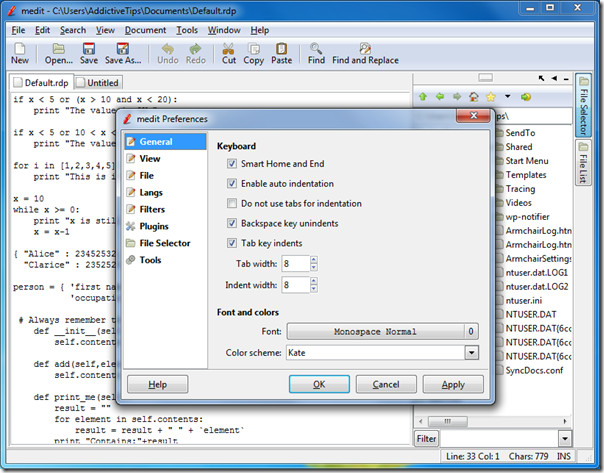Image resolution: width=604 pixels, height=473 pixels.
Task: Undo last edit via Undo icon
Action: (168, 53)
